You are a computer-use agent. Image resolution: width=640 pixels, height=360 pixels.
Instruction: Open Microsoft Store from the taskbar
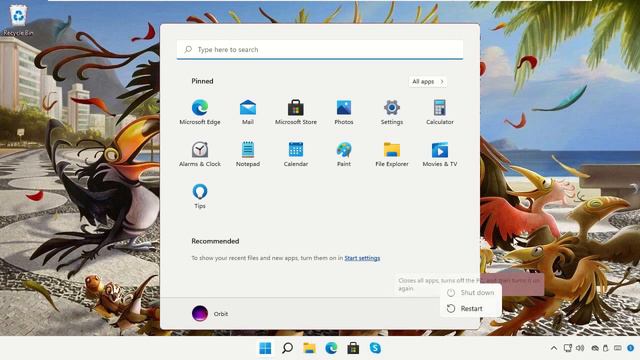coord(353,348)
